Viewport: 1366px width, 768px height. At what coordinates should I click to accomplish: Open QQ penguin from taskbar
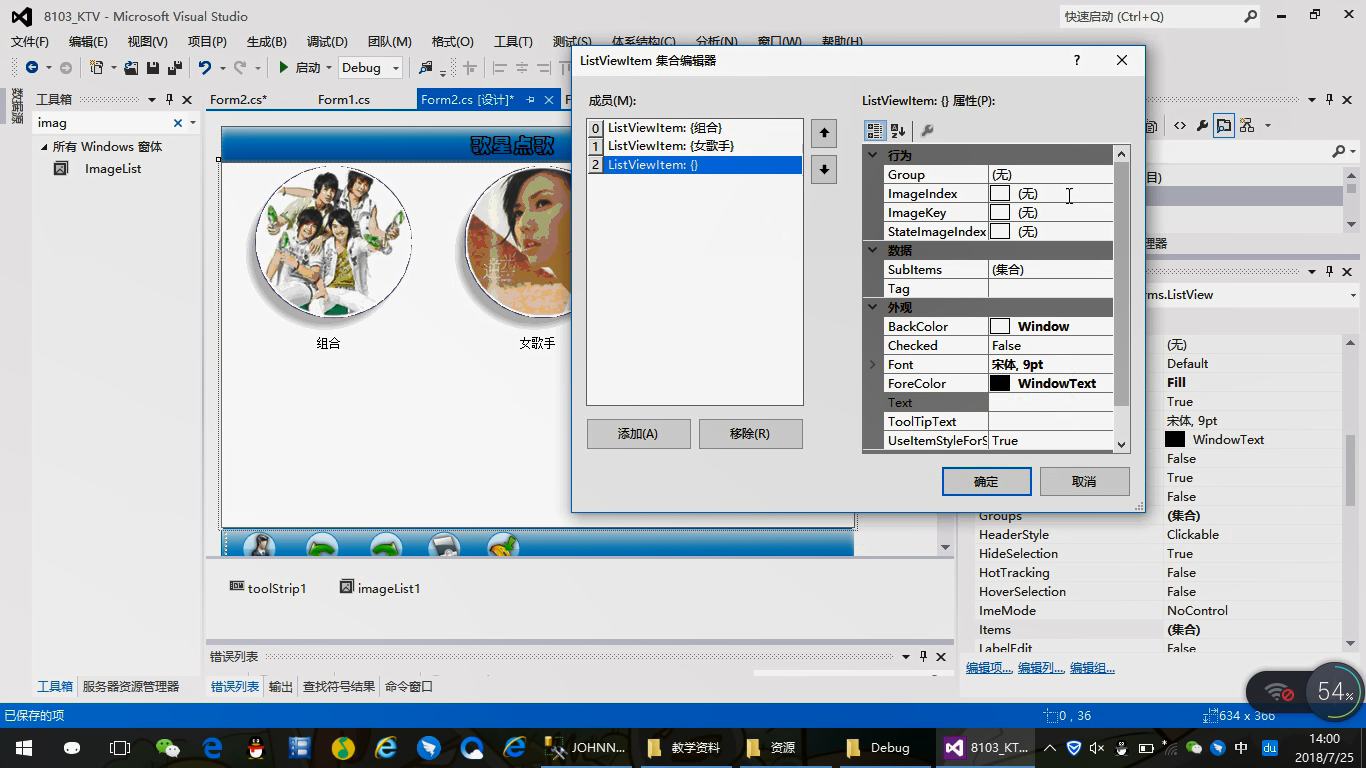pos(255,747)
